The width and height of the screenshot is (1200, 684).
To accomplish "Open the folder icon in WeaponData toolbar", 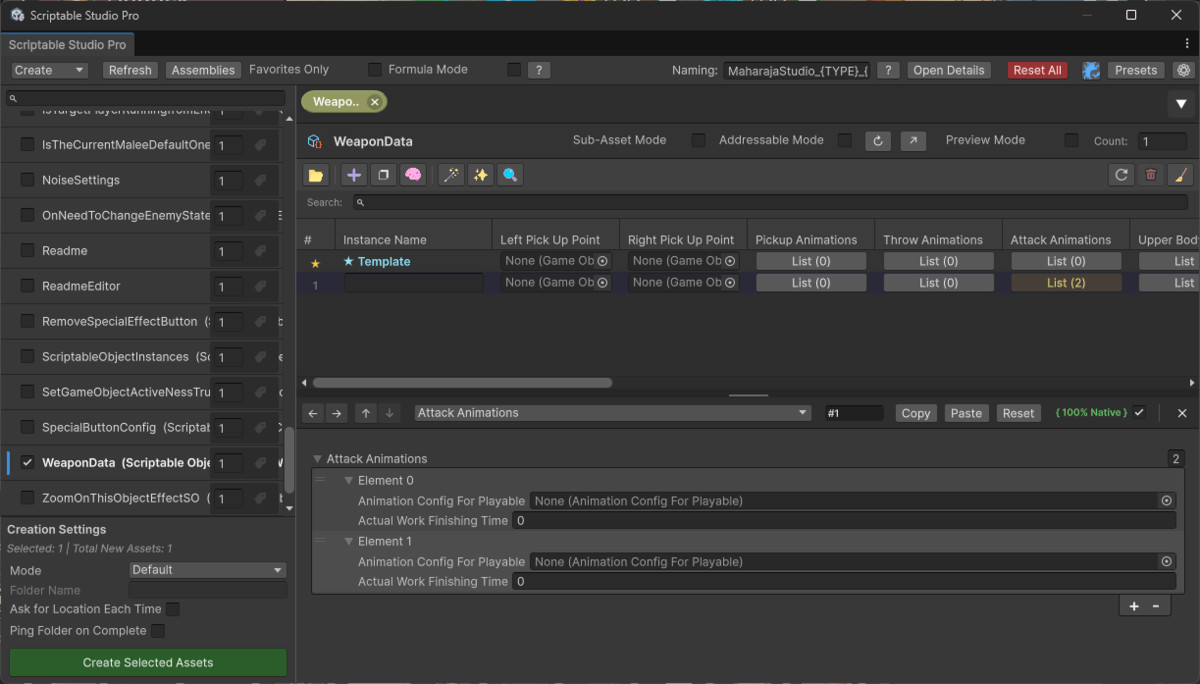I will coord(316,175).
